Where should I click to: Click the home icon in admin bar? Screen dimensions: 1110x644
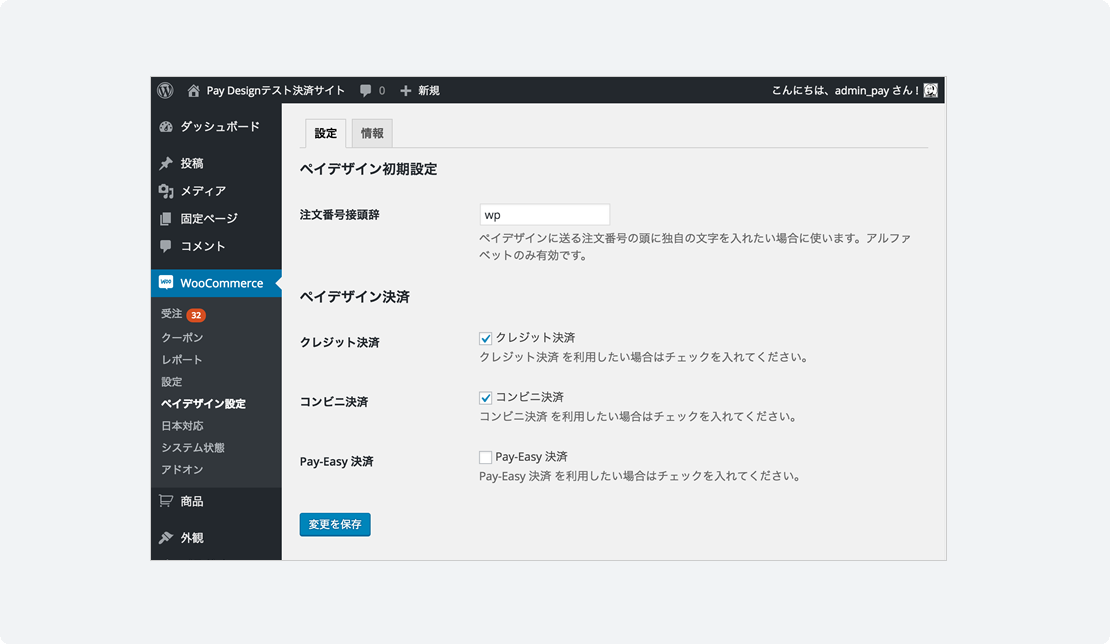point(193,91)
